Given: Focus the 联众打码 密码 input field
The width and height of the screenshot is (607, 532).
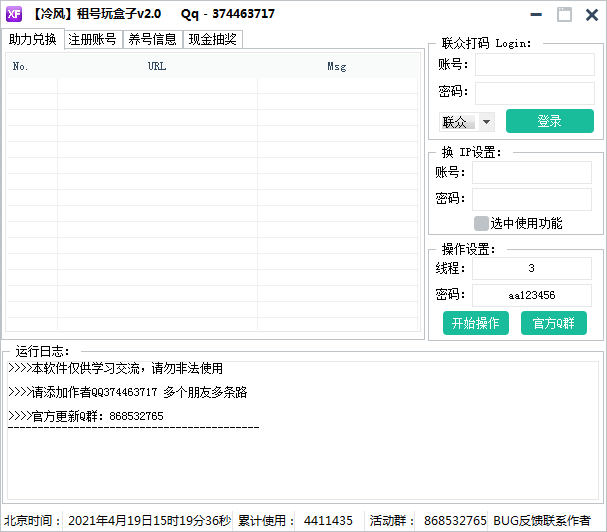Looking at the screenshot, I should (534, 92).
